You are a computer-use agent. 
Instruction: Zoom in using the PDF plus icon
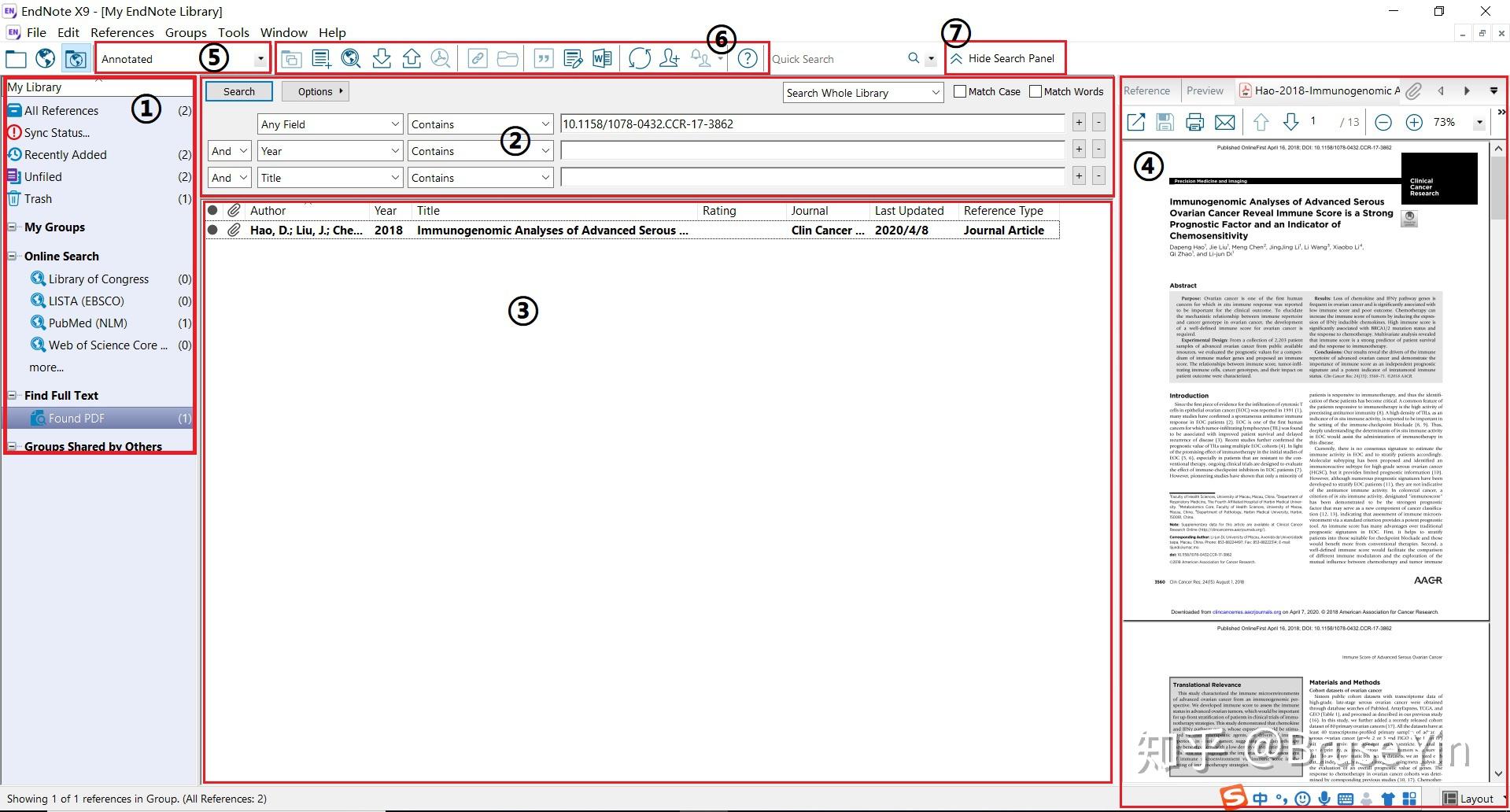coord(1413,122)
